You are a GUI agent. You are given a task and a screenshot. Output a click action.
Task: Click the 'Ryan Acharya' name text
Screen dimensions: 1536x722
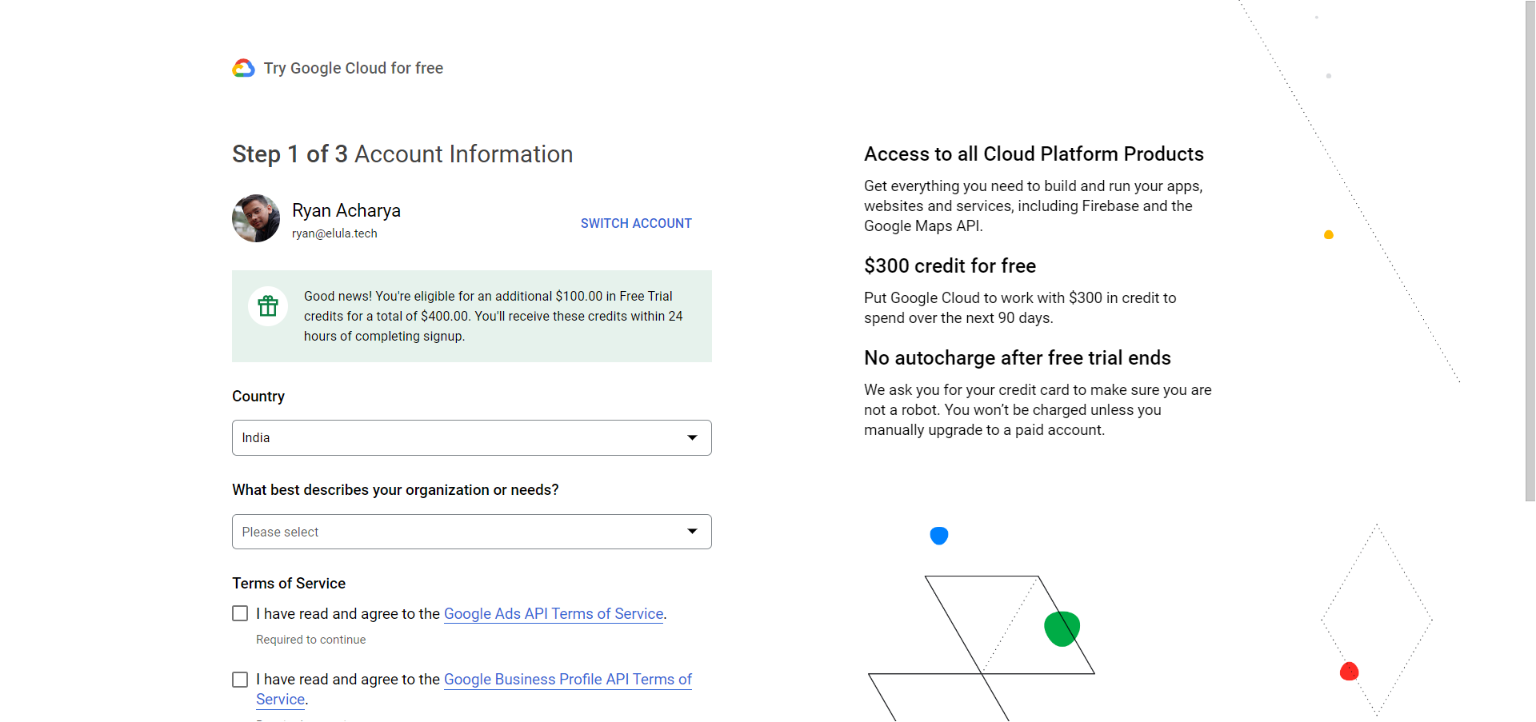(x=346, y=210)
